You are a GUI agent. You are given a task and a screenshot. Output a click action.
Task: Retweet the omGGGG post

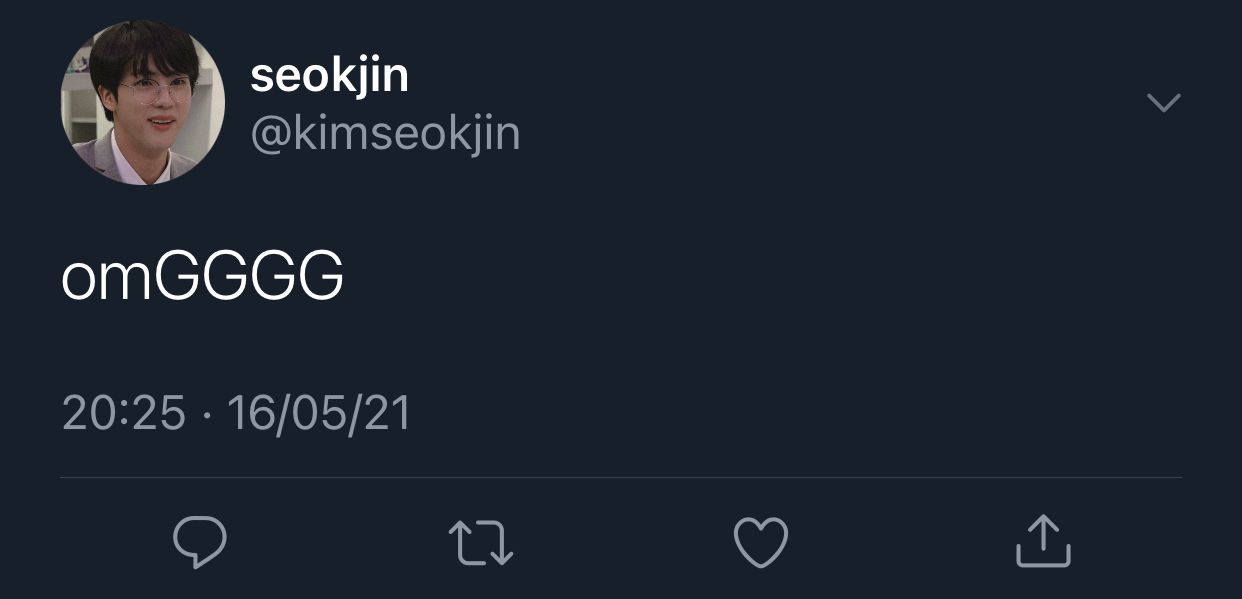coord(481,542)
